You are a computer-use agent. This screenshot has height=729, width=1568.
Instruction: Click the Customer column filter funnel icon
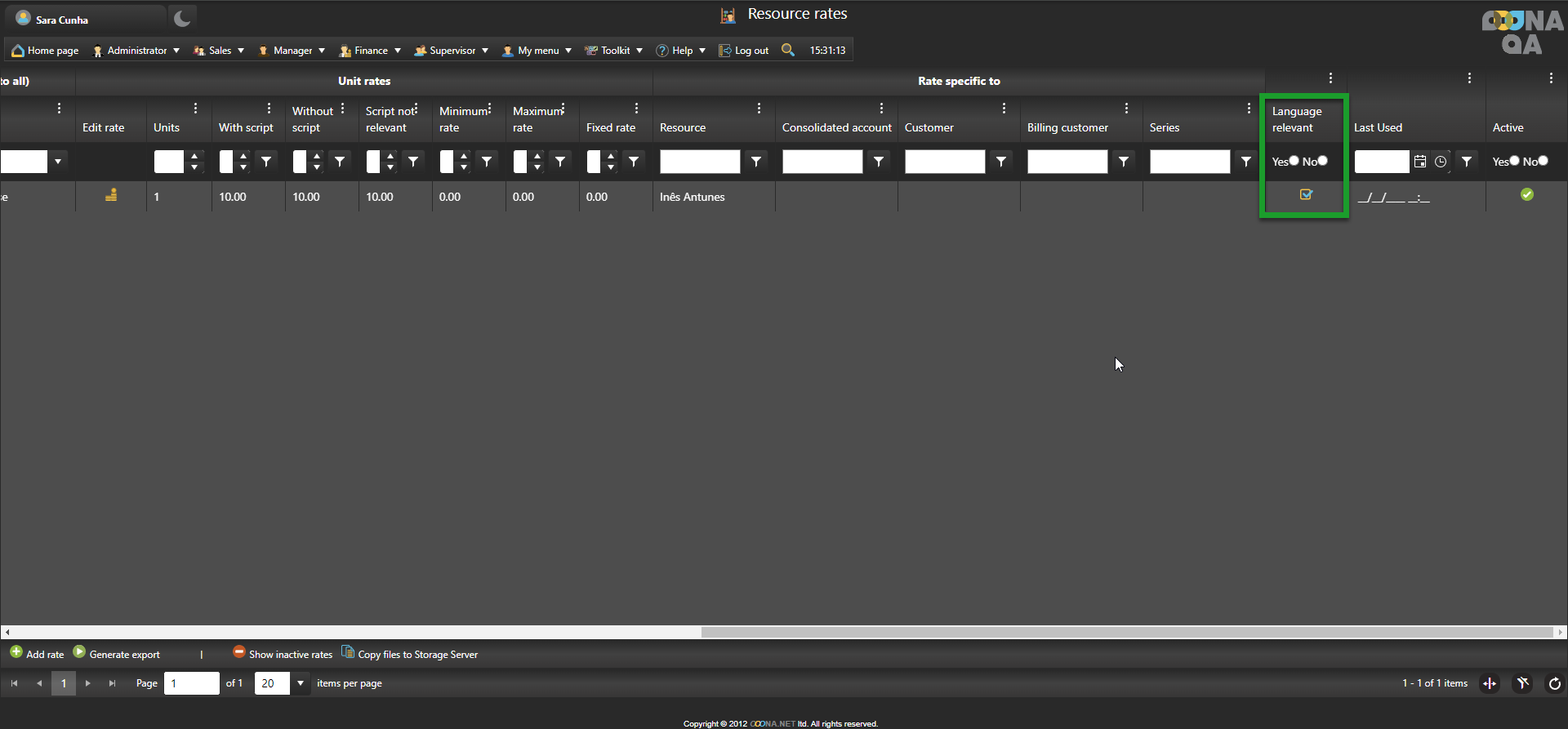pyautogui.click(x=1001, y=162)
